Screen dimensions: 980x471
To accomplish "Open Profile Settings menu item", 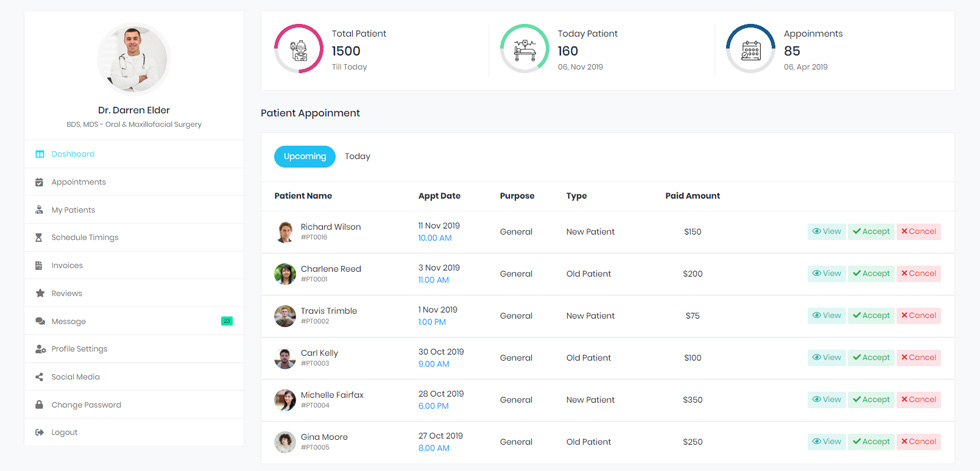I will (x=134, y=349).
